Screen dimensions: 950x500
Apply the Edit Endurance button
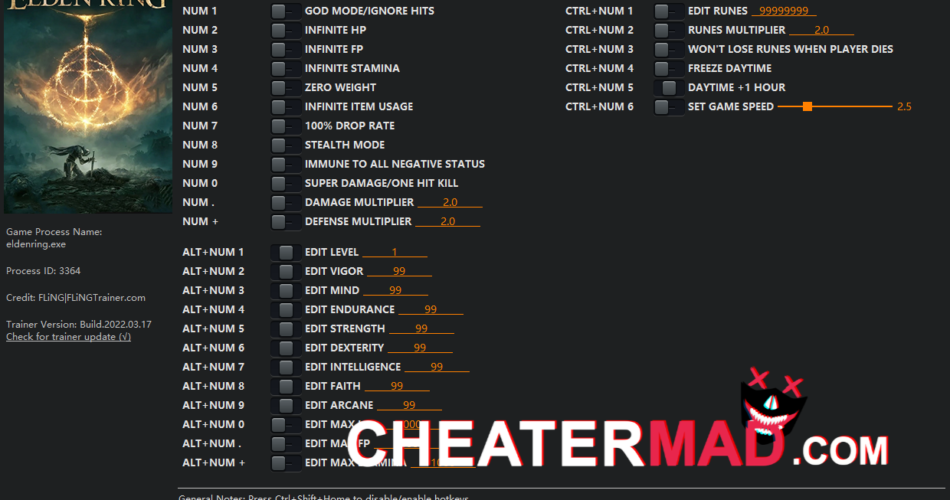tap(285, 310)
